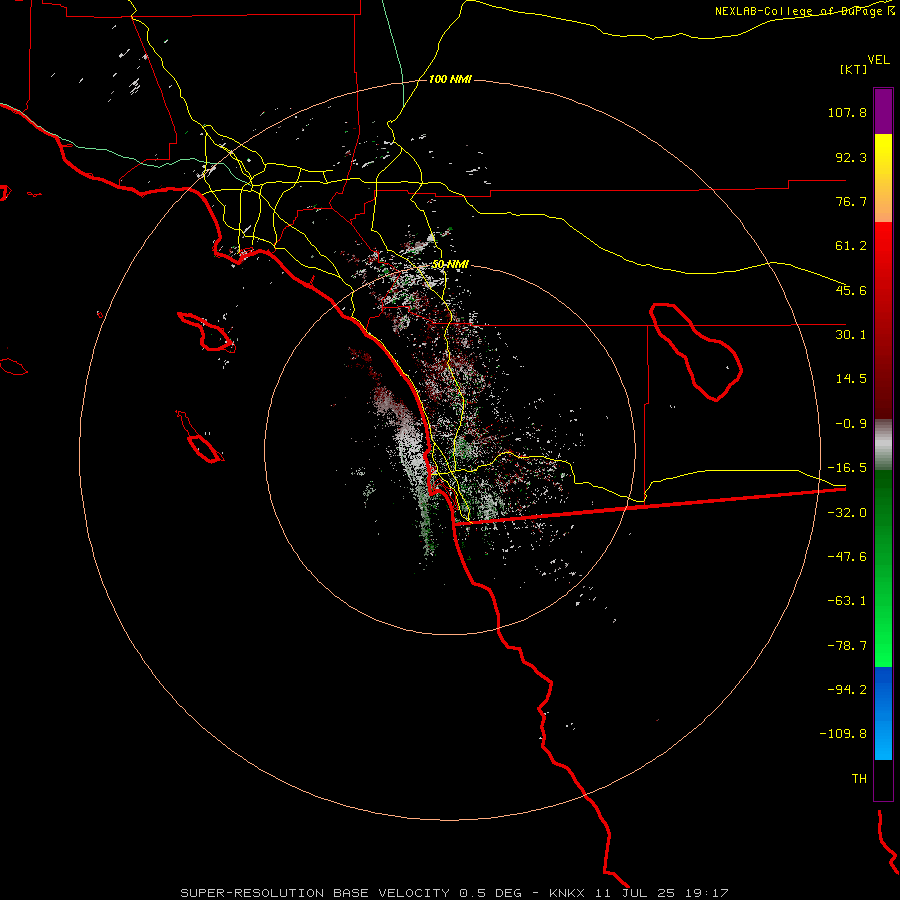Click the 61.2 legend value
Image resolution: width=900 pixels, height=900 pixels.
[x=851, y=246]
